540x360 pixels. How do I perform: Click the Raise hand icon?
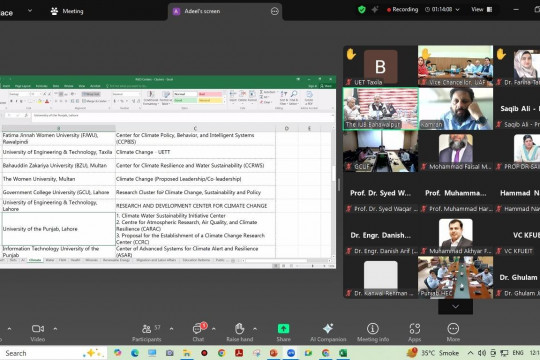[239, 329]
